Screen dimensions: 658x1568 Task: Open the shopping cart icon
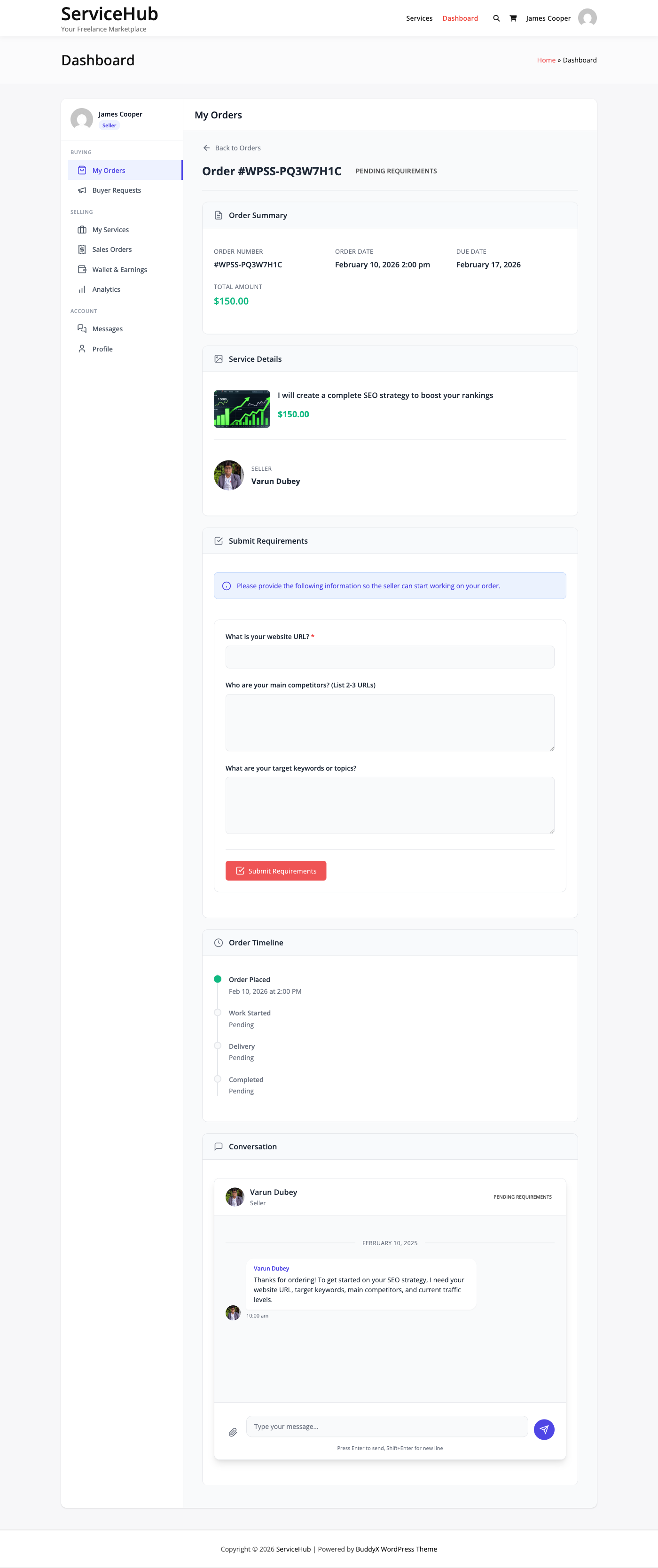click(x=513, y=18)
